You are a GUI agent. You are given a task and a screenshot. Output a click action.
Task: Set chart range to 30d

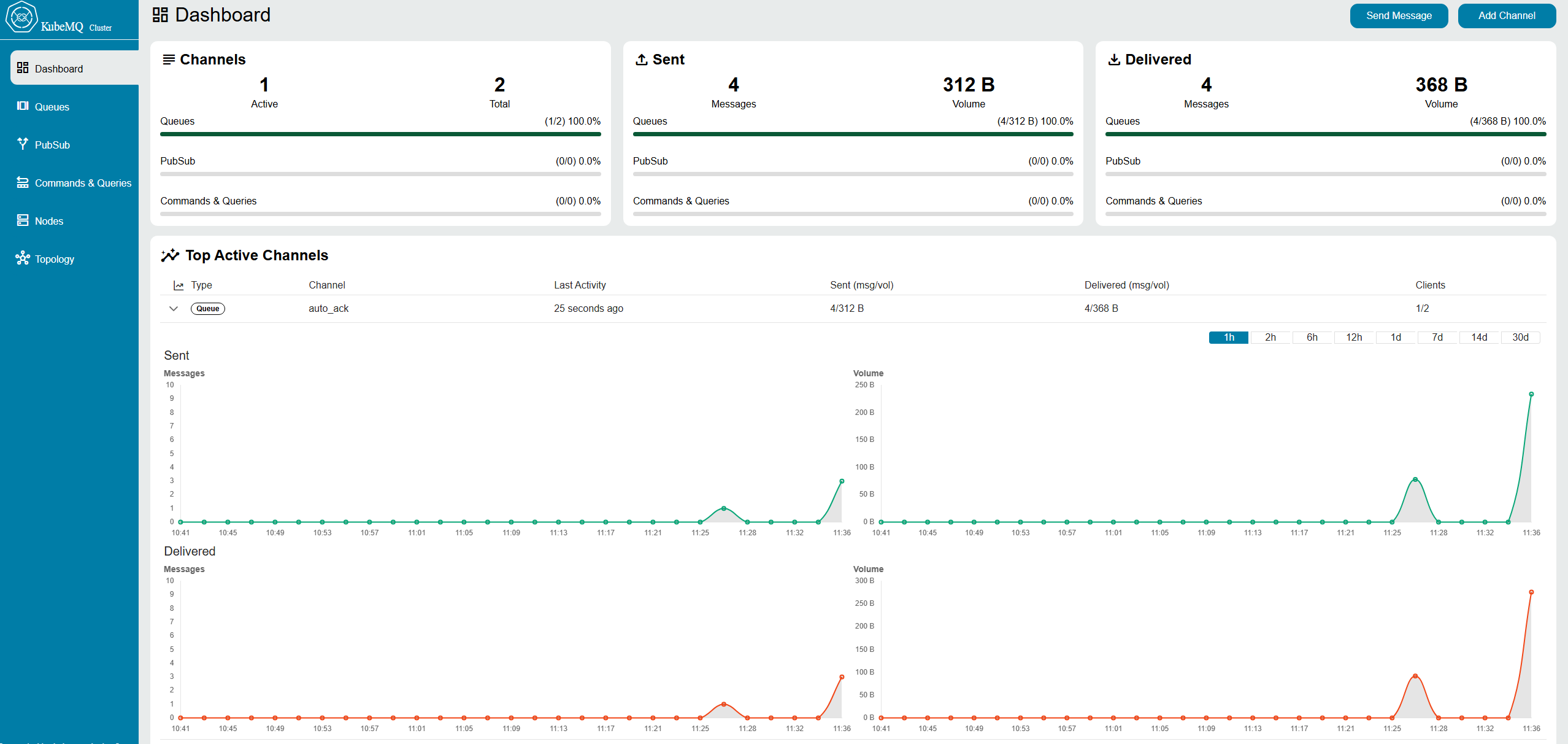click(1520, 338)
